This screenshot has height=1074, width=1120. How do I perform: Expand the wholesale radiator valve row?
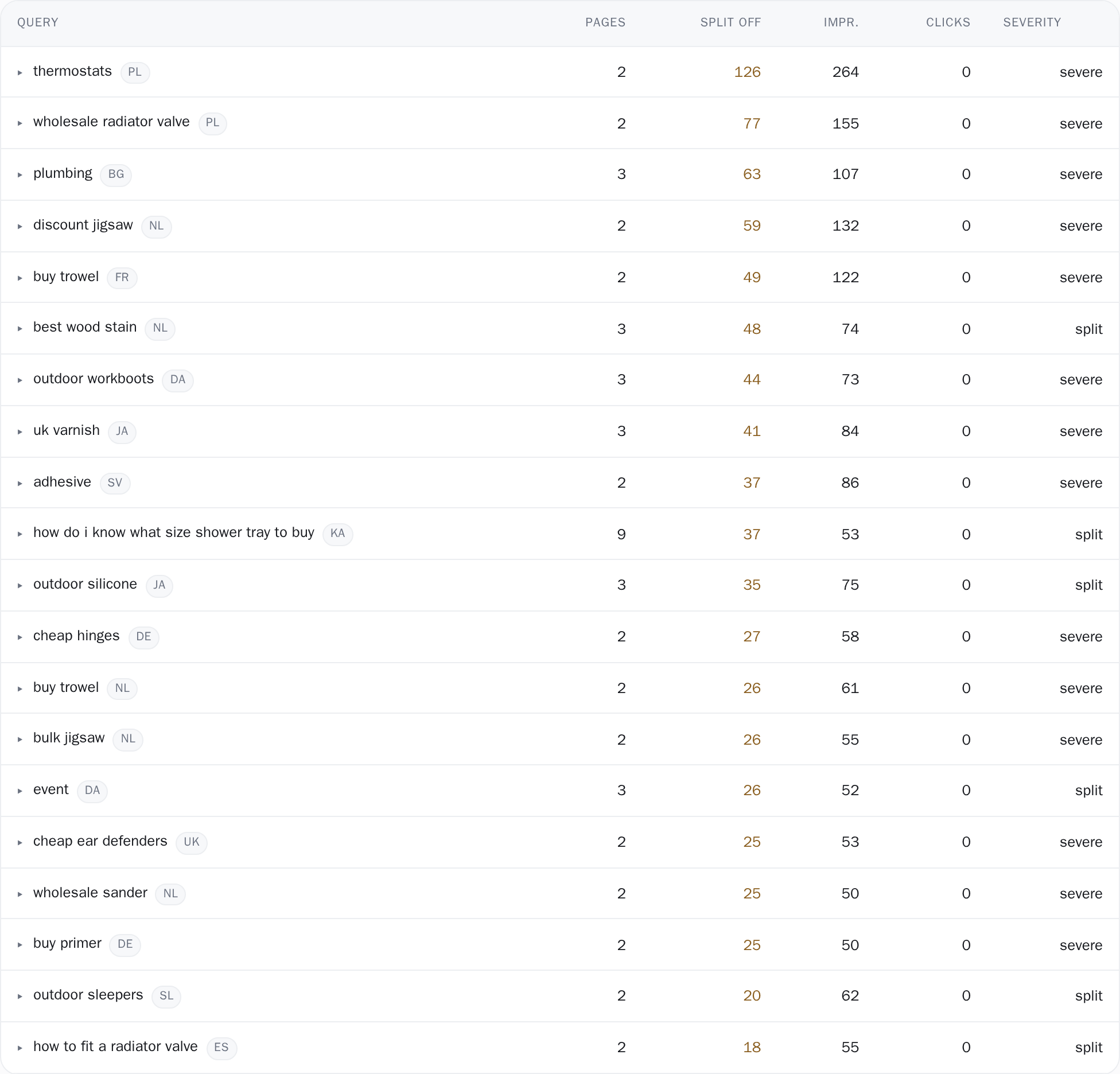(20, 123)
